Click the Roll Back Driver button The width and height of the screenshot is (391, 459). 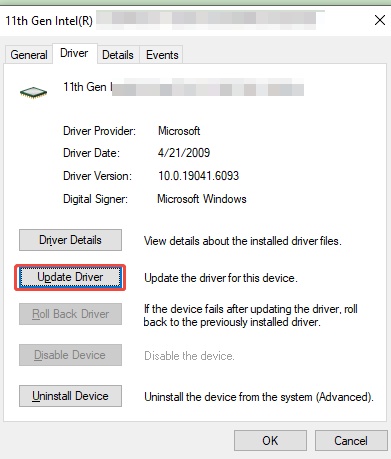point(70,314)
